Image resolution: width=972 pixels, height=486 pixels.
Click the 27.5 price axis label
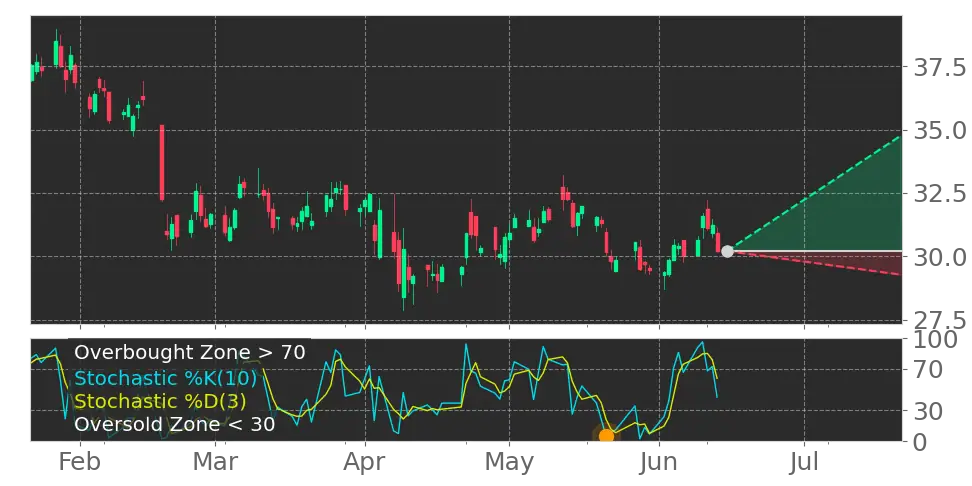coord(940,320)
